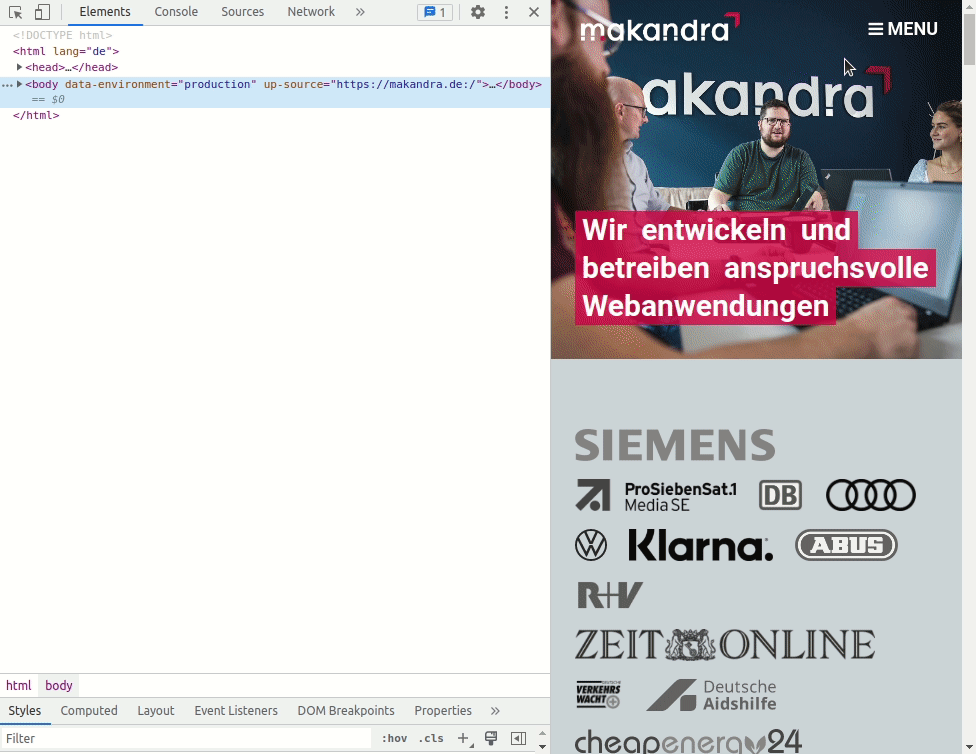Toggle the rendering emulation paintbrush icon
The image size is (976, 754).
(x=491, y=738)
